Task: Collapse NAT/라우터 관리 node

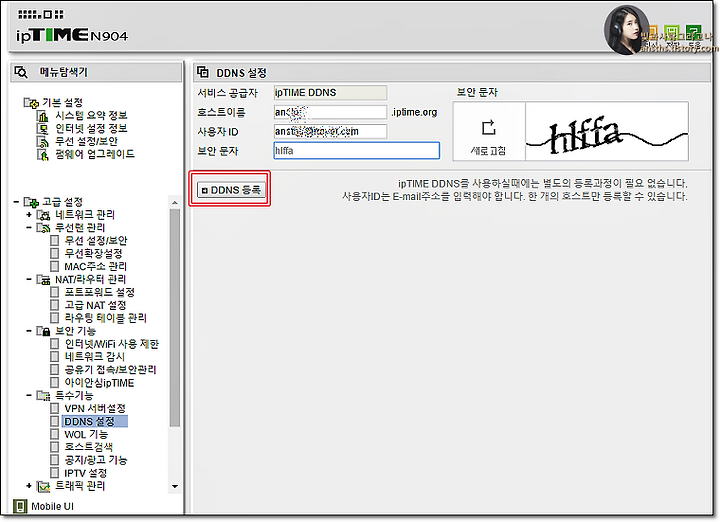Action: pyautogui.click(x=29, y=279)
